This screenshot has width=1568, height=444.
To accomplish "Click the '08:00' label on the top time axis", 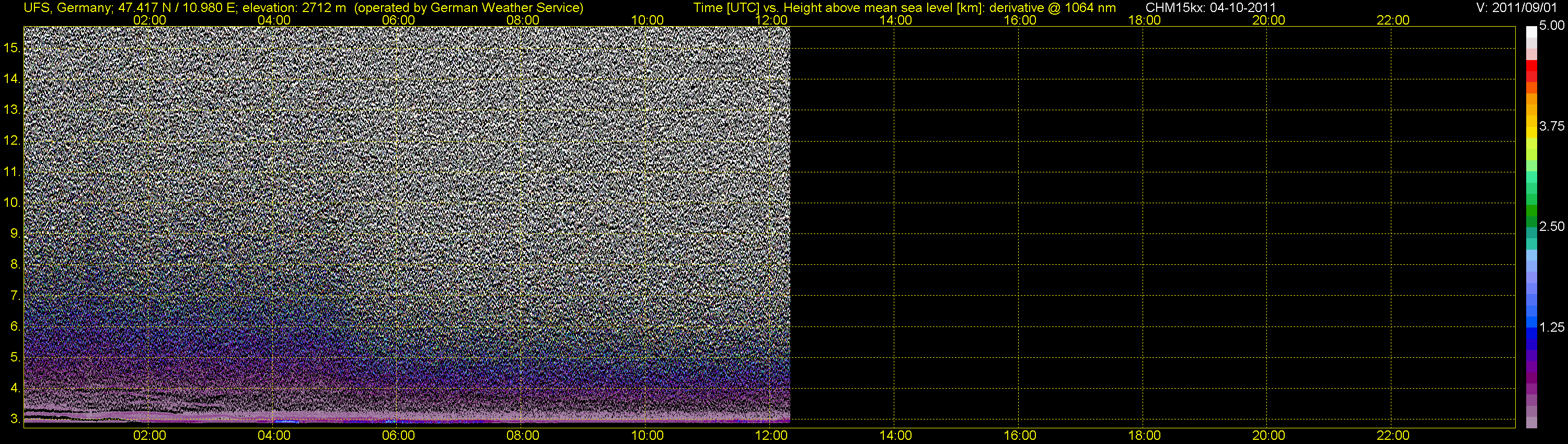I will pyautogui.click(x=523, y=20).
